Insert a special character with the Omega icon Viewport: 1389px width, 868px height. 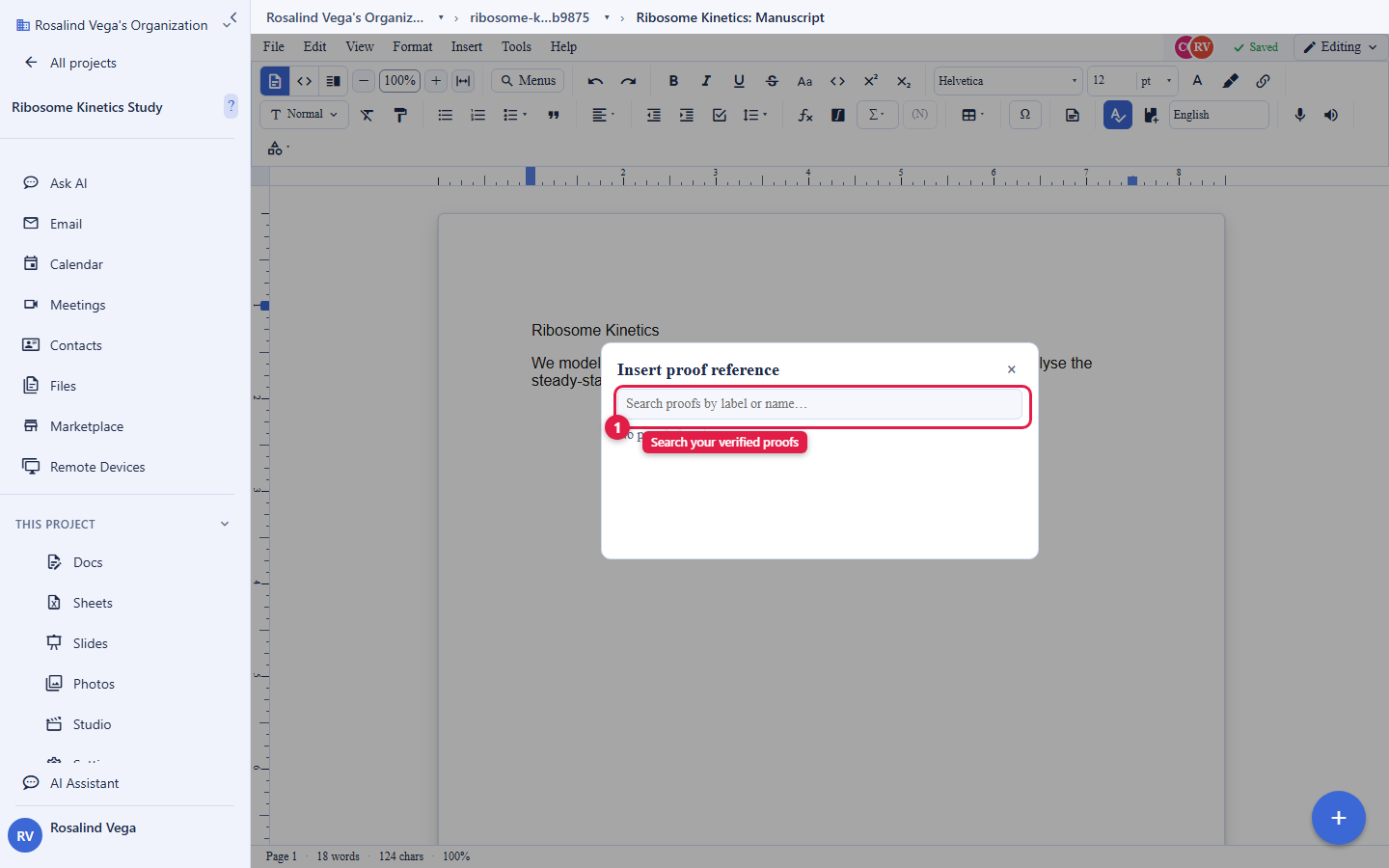[x=1024, y=115]
